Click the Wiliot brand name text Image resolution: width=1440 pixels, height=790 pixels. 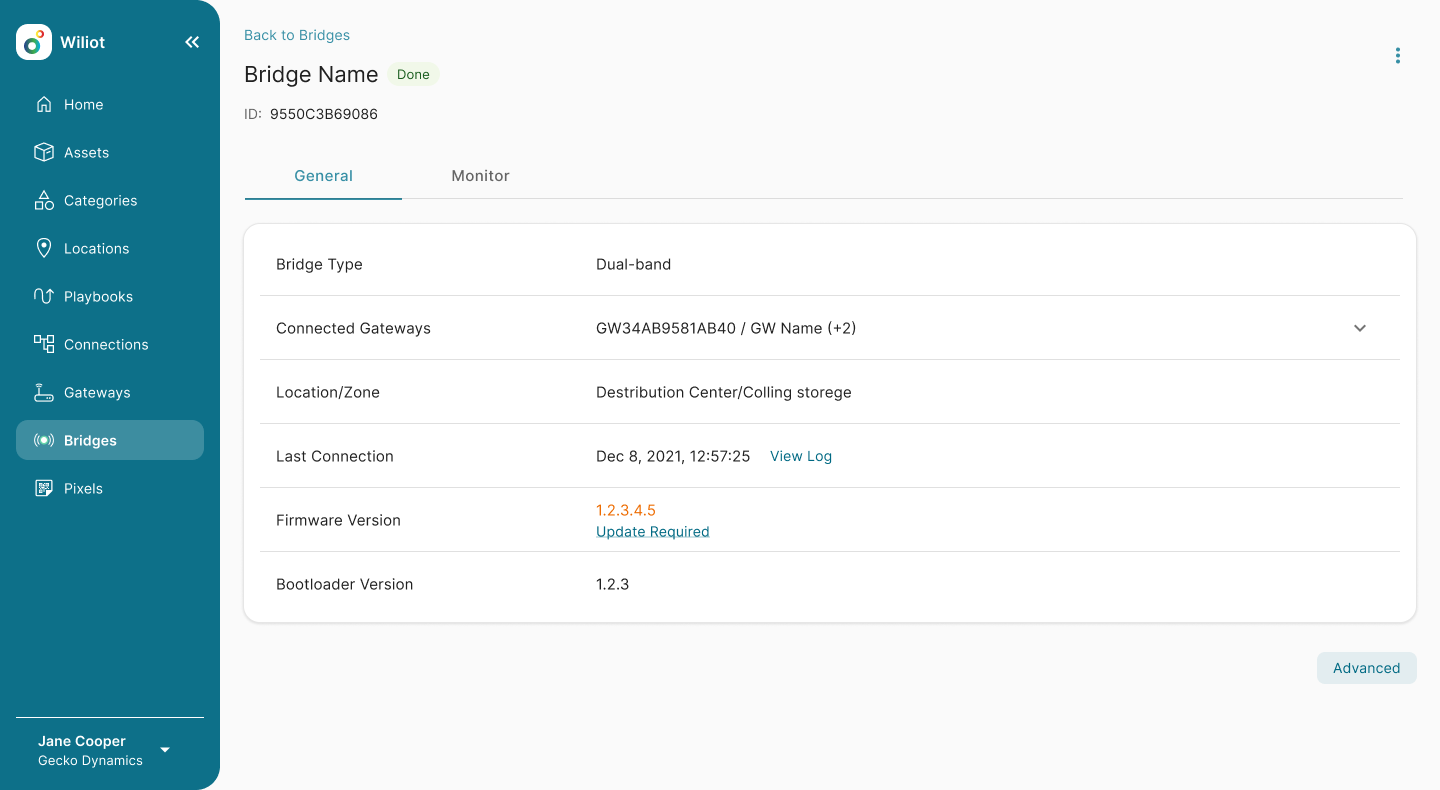[83, 42]
